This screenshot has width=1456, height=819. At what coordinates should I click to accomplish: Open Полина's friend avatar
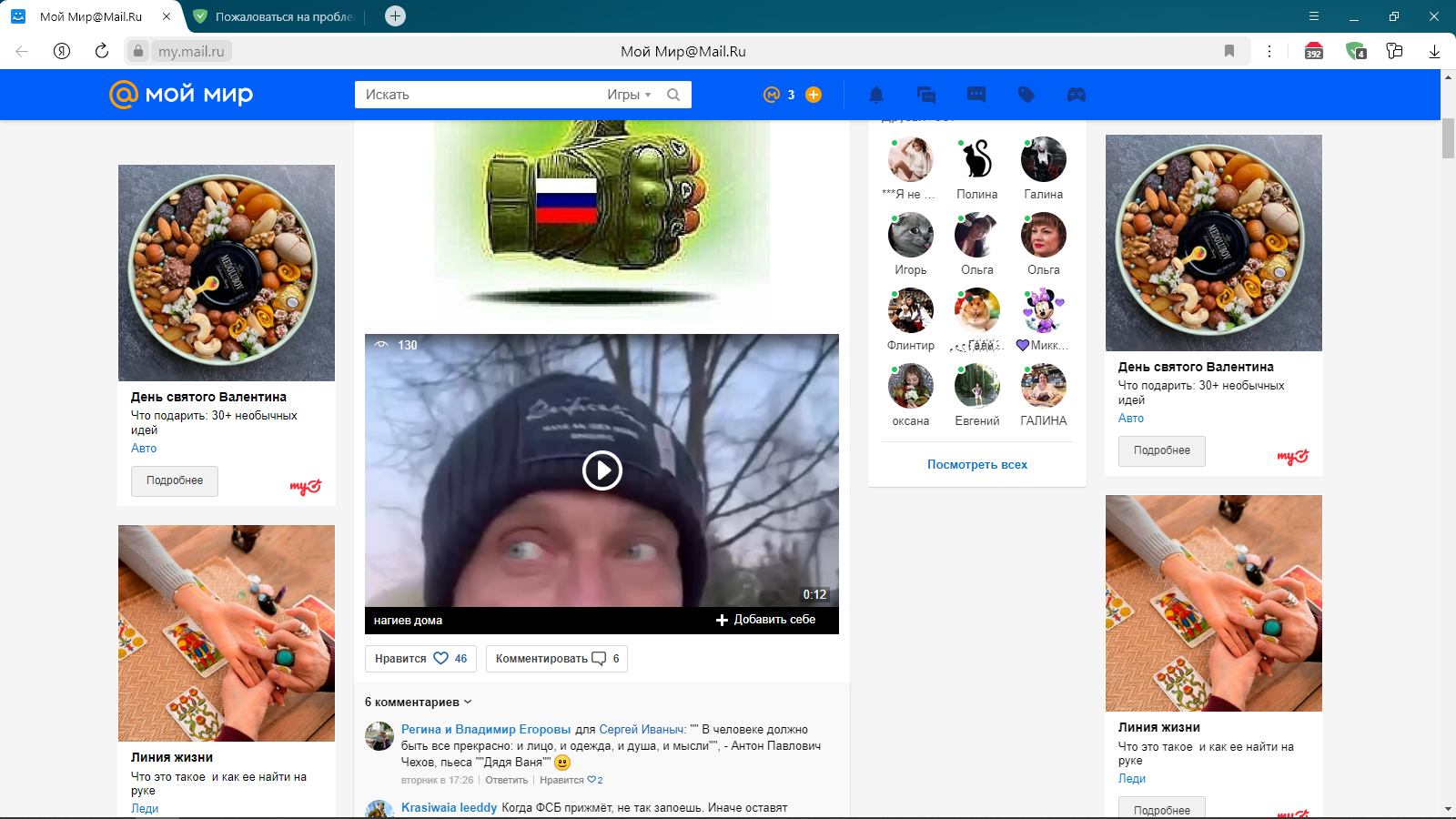(976, 157)
